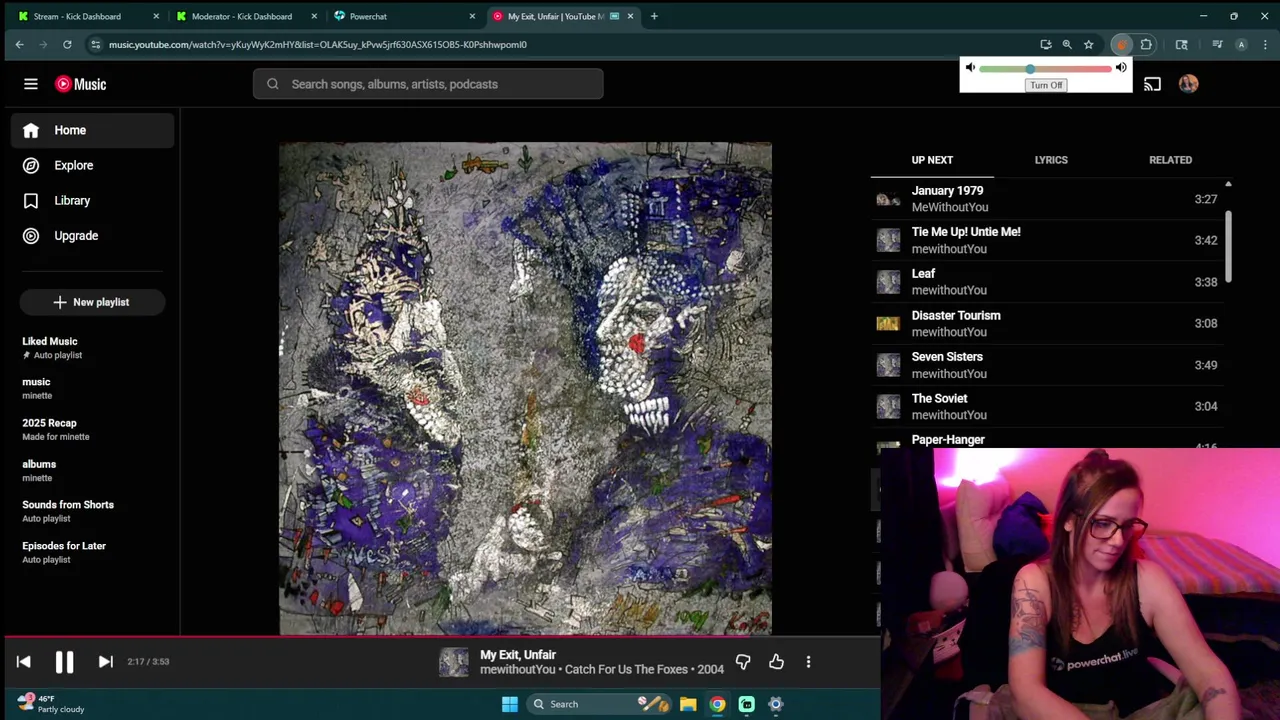Dislike My Exit, Unfair

pyautogui.click(x=742, y=662)
